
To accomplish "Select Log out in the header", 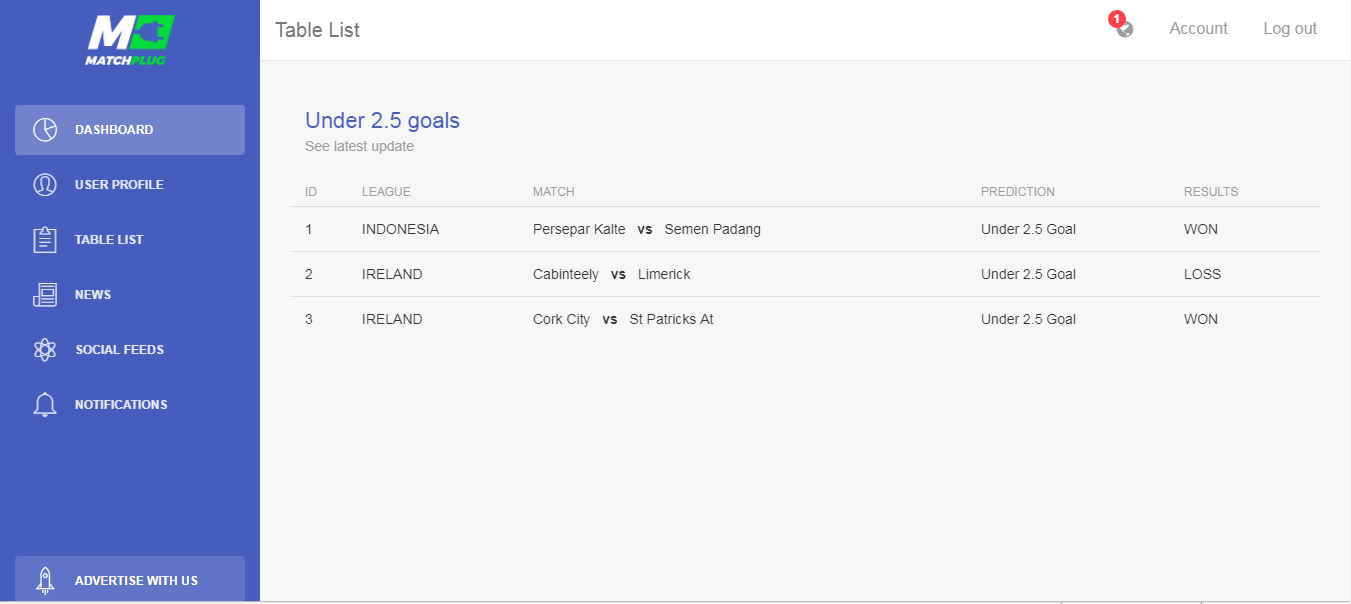I will (x=1290, y=29).
